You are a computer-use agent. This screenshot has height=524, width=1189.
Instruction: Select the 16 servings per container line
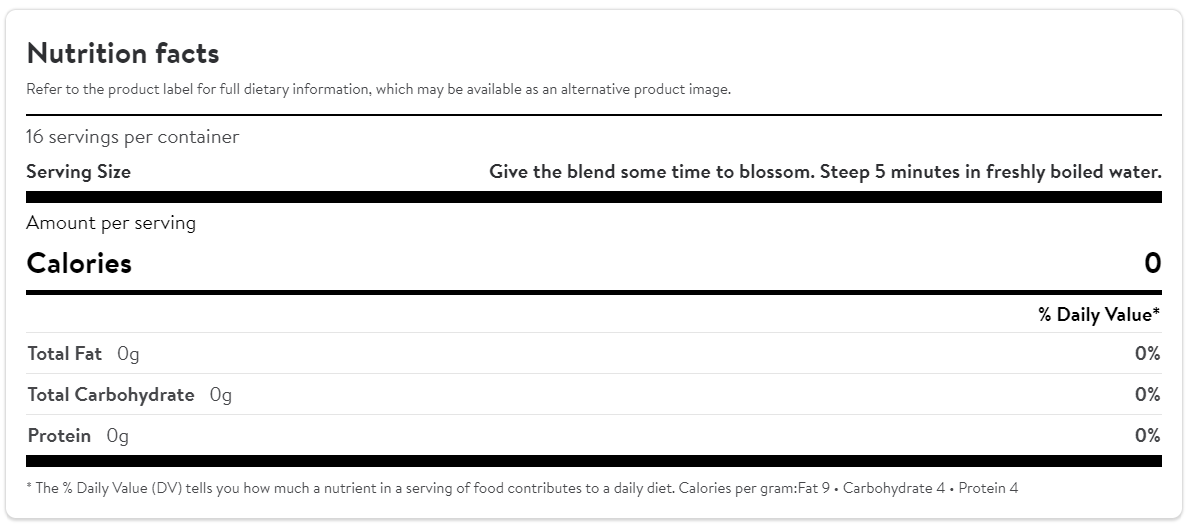(132, 137)
